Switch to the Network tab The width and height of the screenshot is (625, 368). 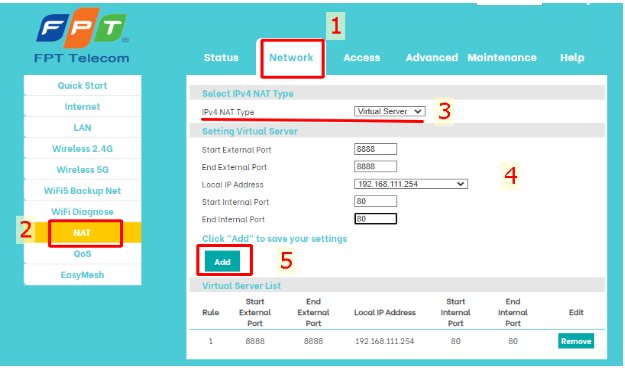[x=291, y=57]
